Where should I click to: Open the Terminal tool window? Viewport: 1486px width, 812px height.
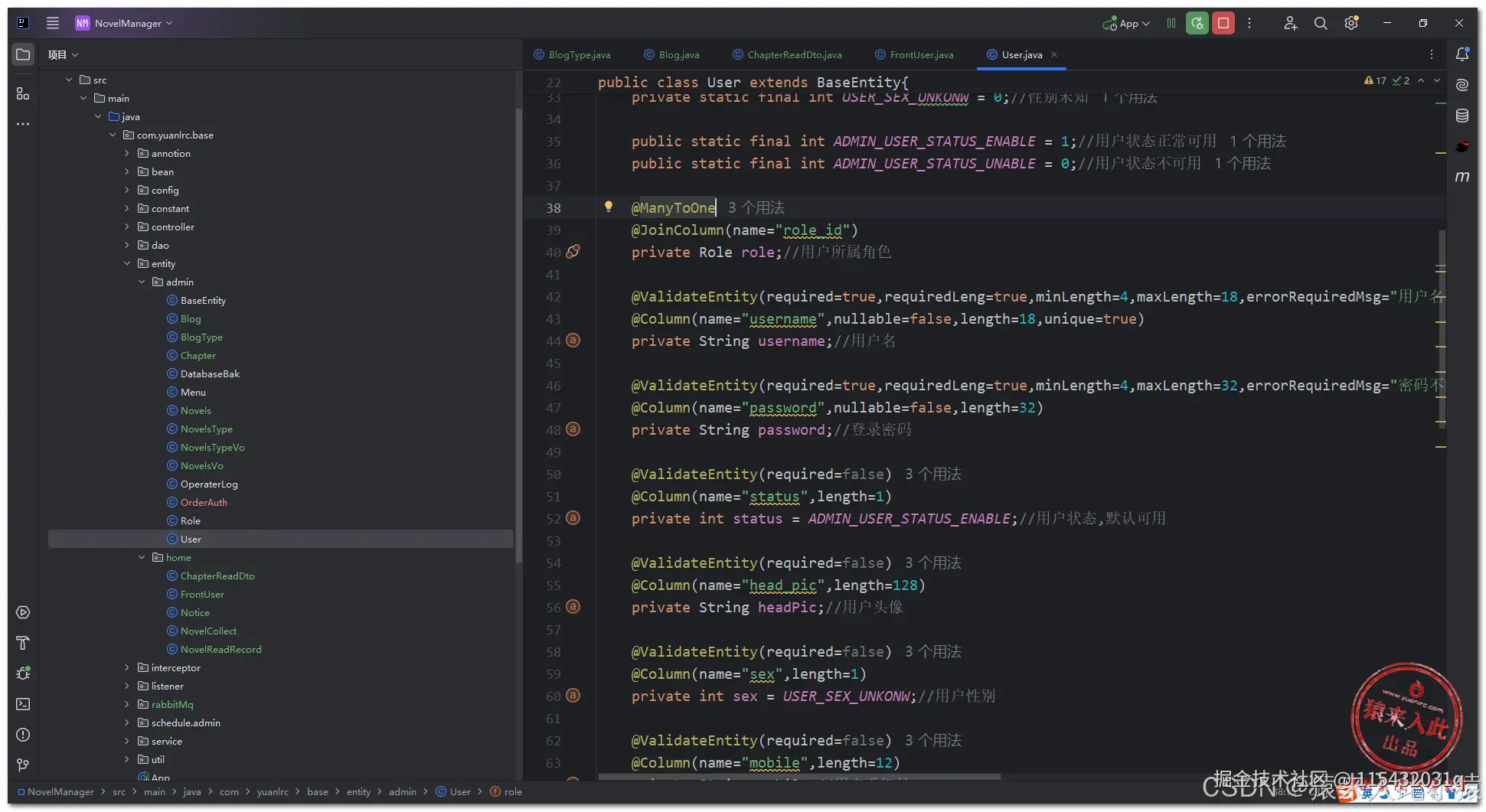(23, 704)
